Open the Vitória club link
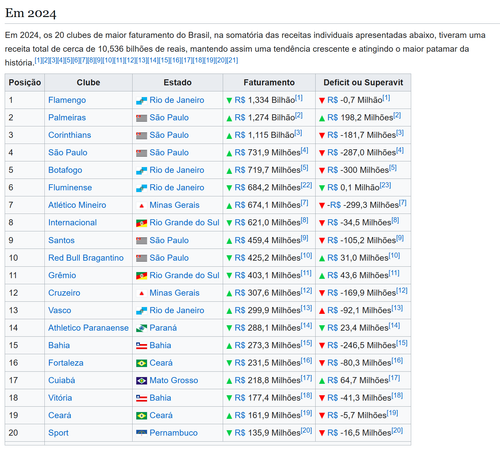Image resolution: width=500 pixels, height=453 pixels. (x=60, y=398)
